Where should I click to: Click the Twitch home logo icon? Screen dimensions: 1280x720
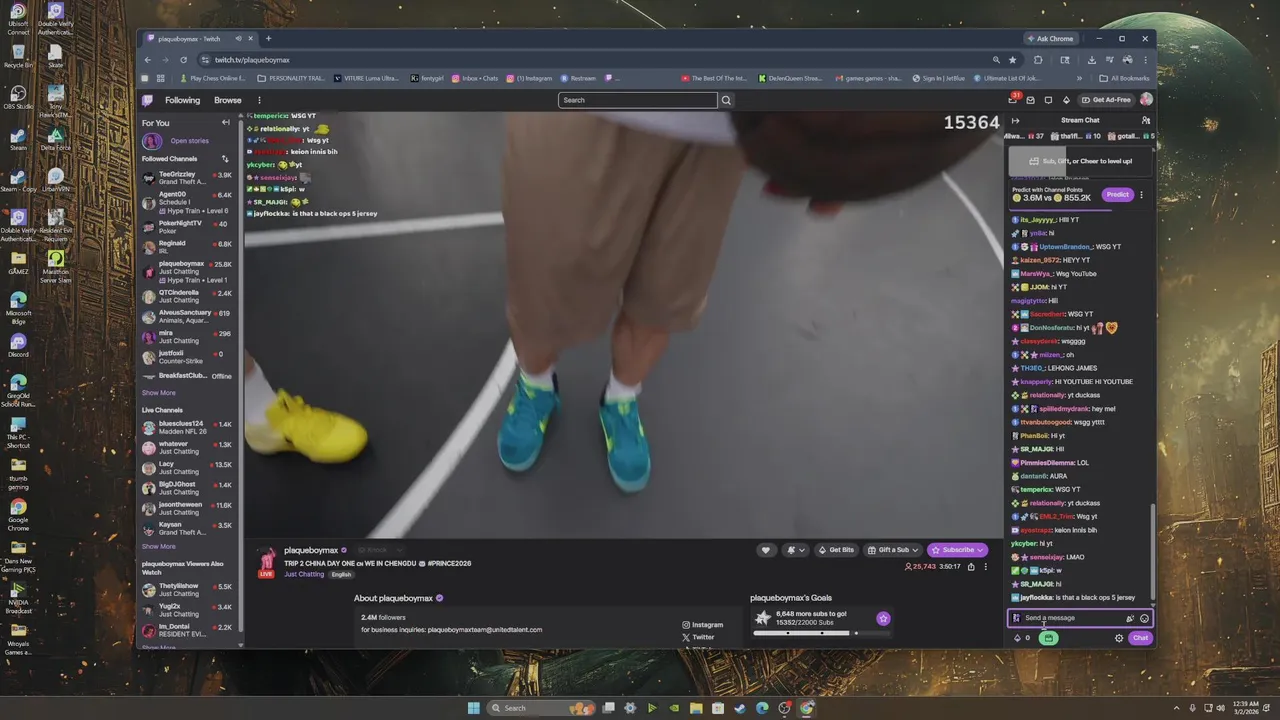pos(148,100)
